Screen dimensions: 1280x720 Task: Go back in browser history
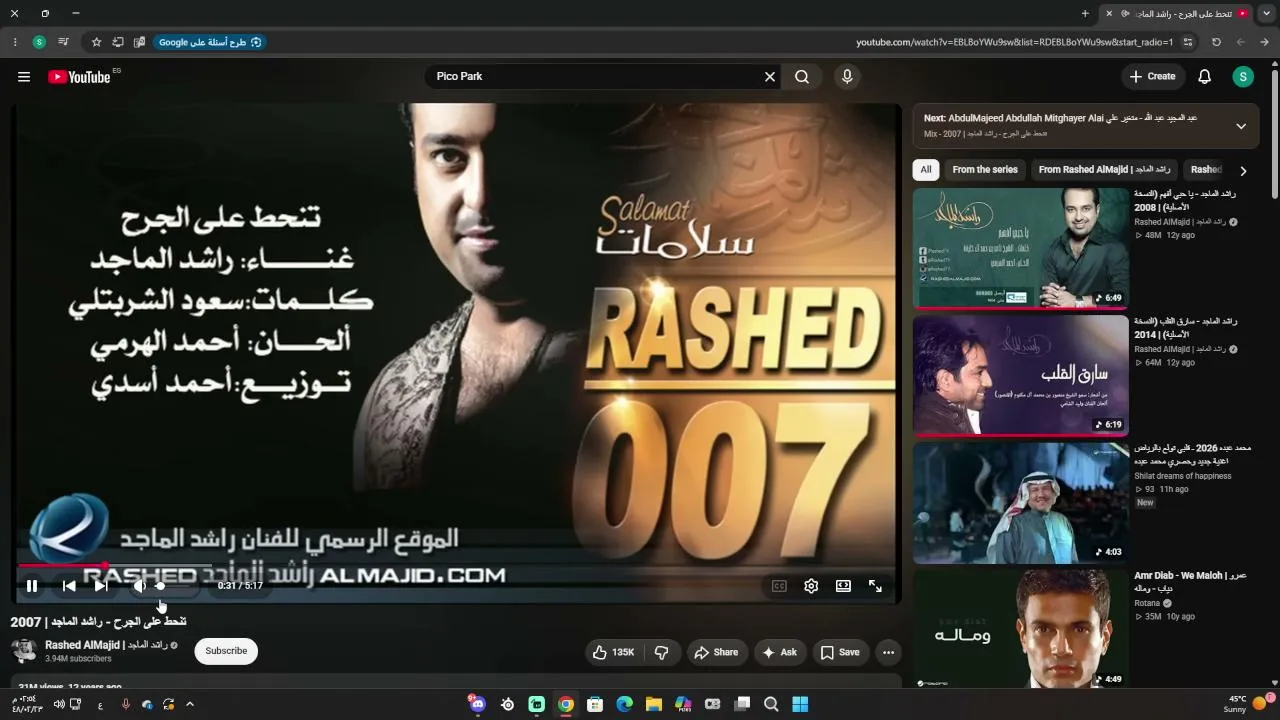coord(1264,42)
